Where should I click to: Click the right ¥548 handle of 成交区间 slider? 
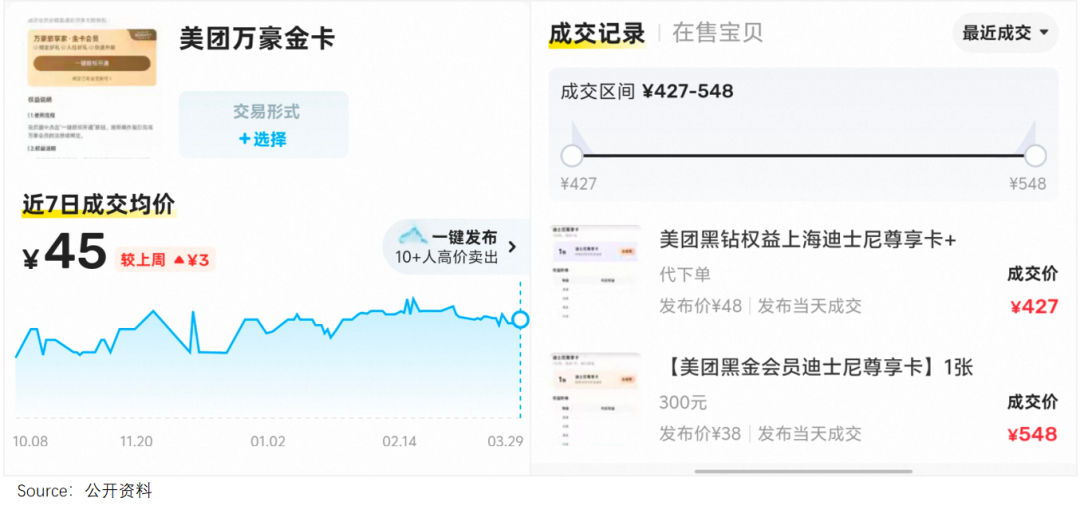click(1036, 156)
